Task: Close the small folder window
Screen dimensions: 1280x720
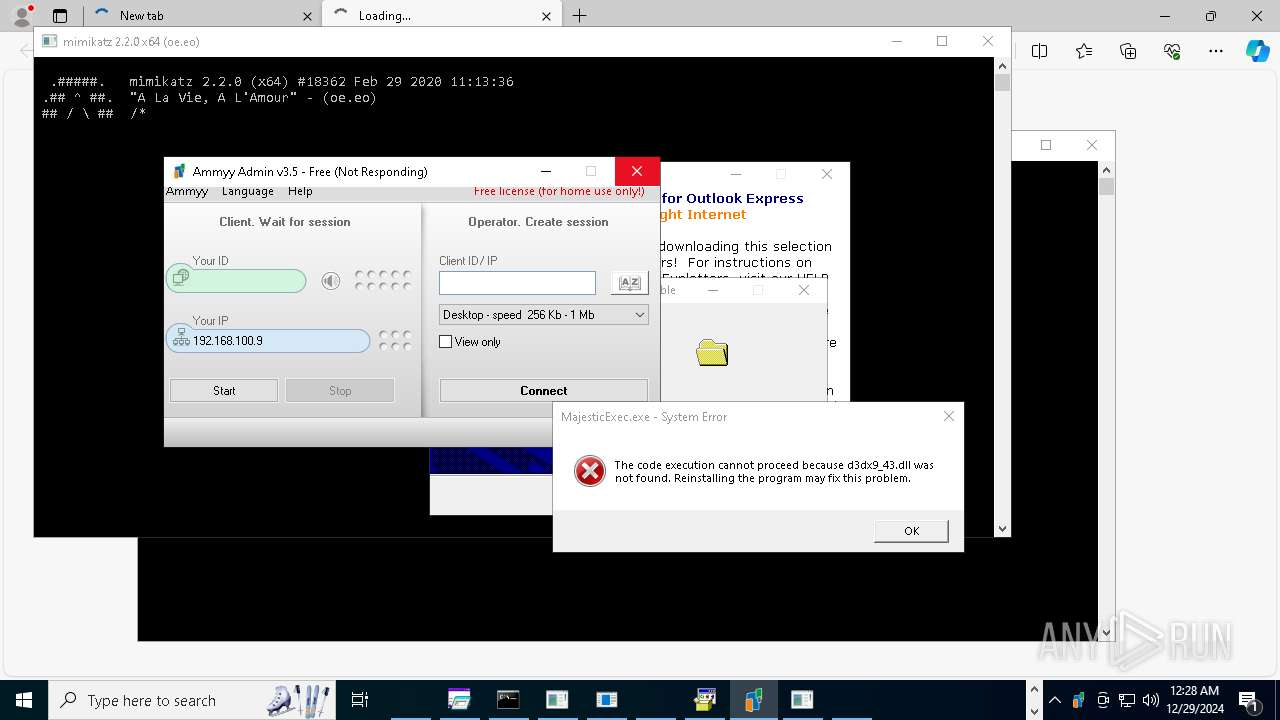Action: coord(804,290)
